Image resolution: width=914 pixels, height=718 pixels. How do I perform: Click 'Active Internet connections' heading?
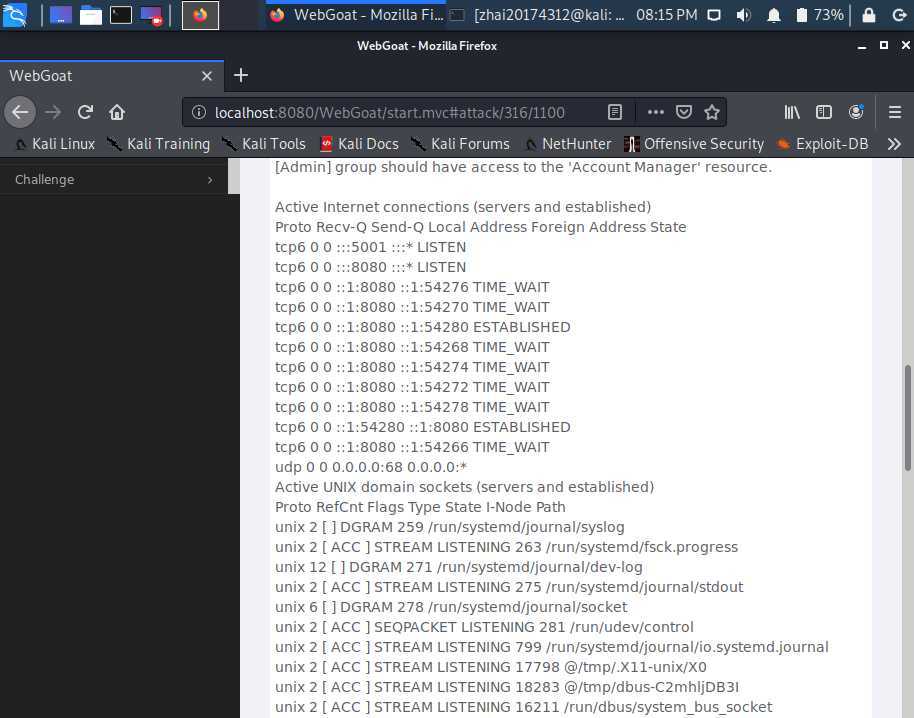[x=463, y=207]
